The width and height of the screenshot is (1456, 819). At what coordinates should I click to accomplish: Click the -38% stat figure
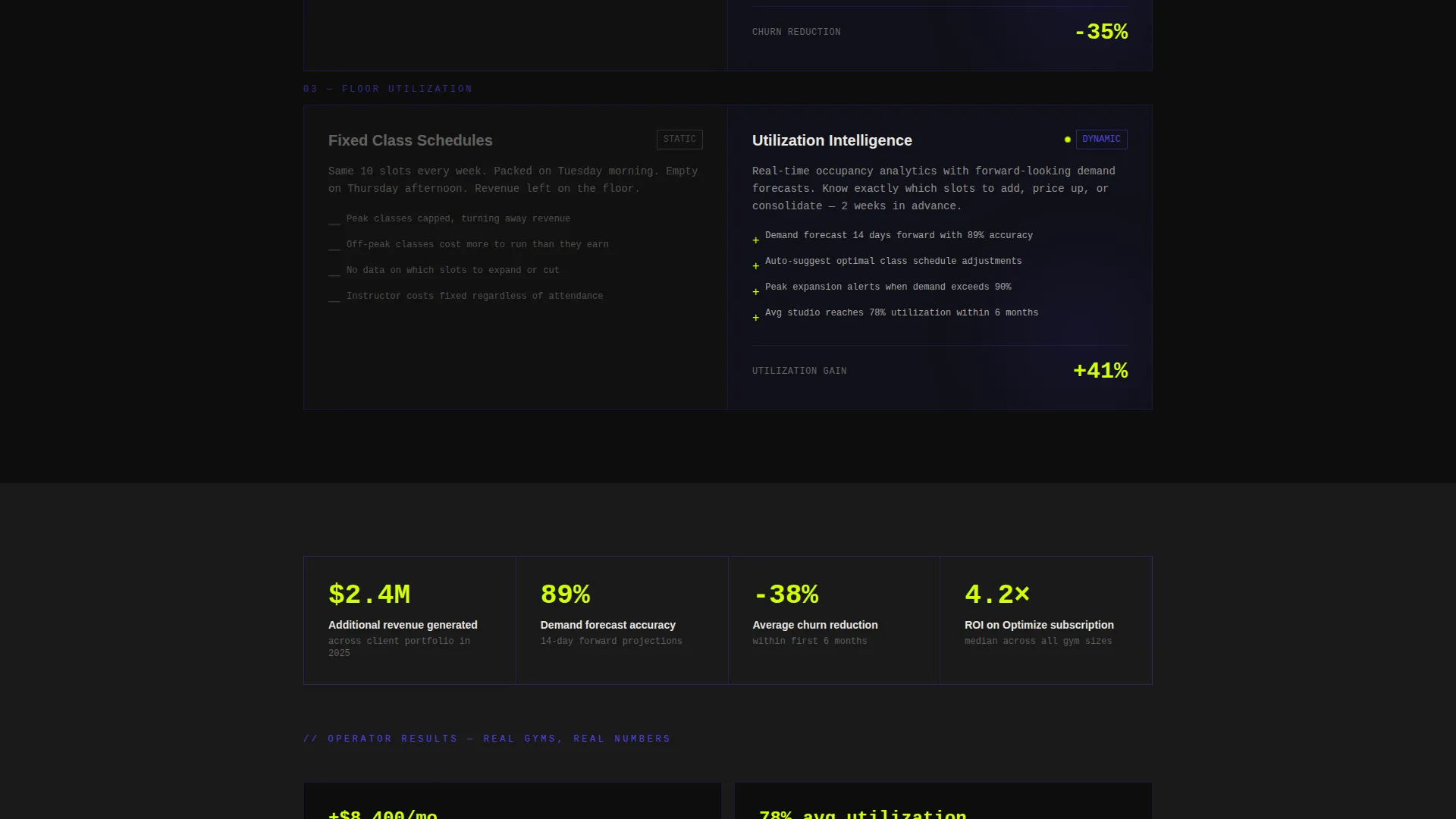(x=786, y=595)
